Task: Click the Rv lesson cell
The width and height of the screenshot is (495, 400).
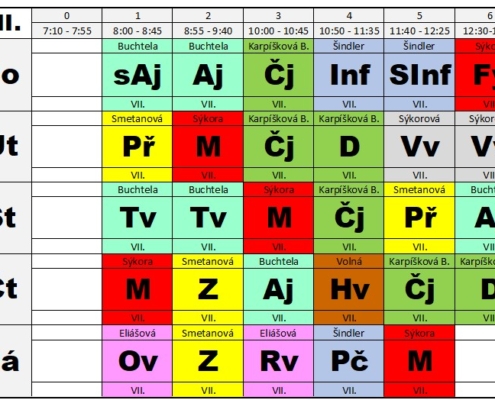Action: pos(278,361)
